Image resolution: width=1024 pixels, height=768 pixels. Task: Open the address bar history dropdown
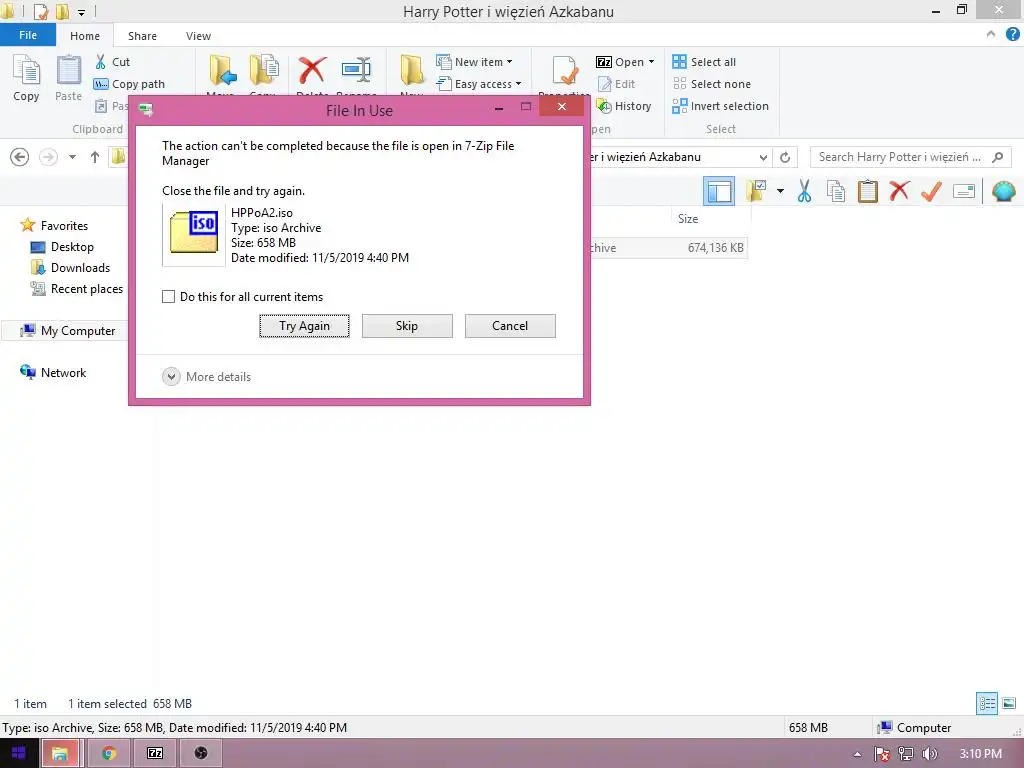click(x=763, y=157)
